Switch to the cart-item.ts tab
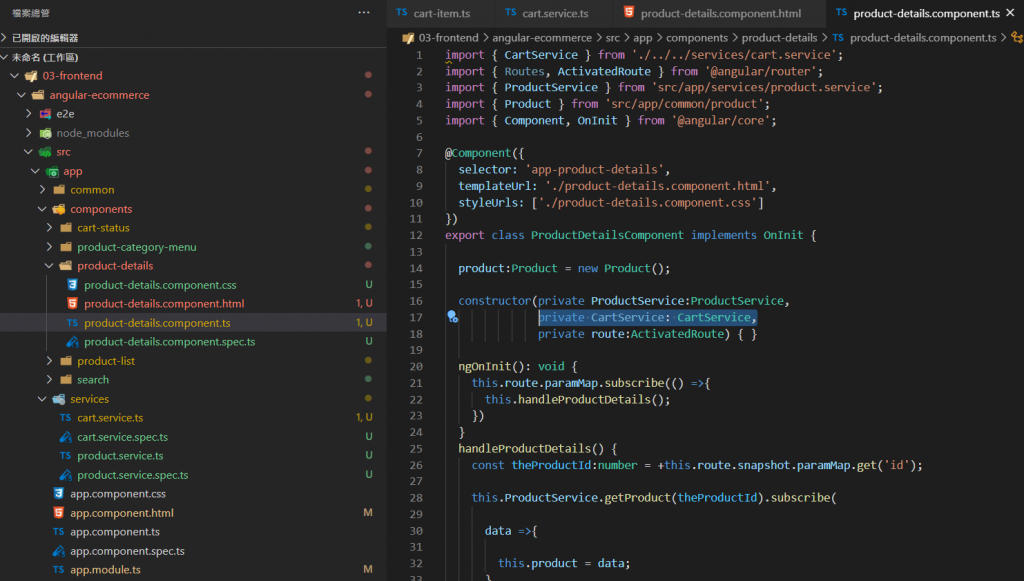1024x581 pixels. pos(438,13)
